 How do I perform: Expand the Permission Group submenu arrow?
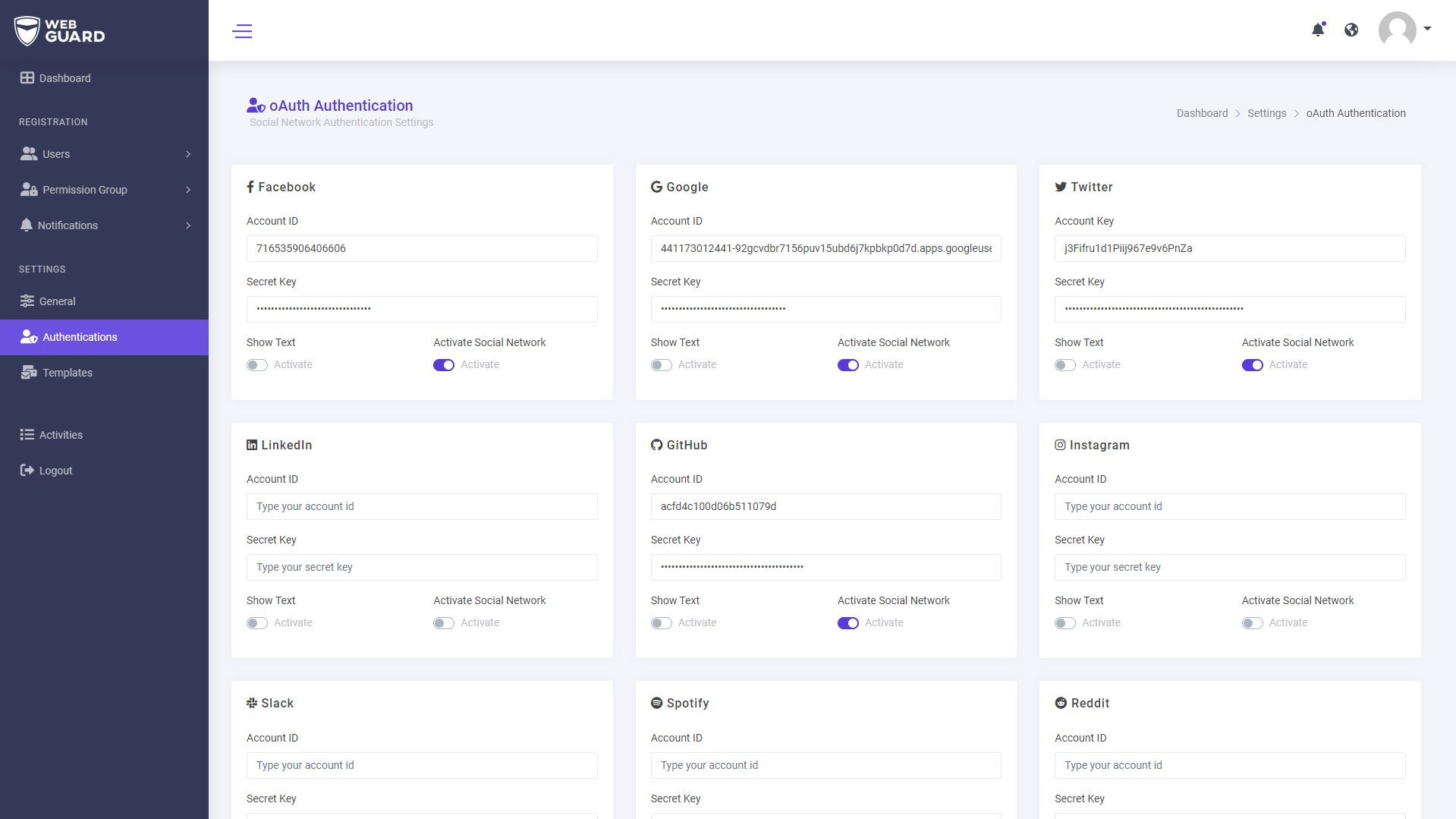click(x=188, y=190)
